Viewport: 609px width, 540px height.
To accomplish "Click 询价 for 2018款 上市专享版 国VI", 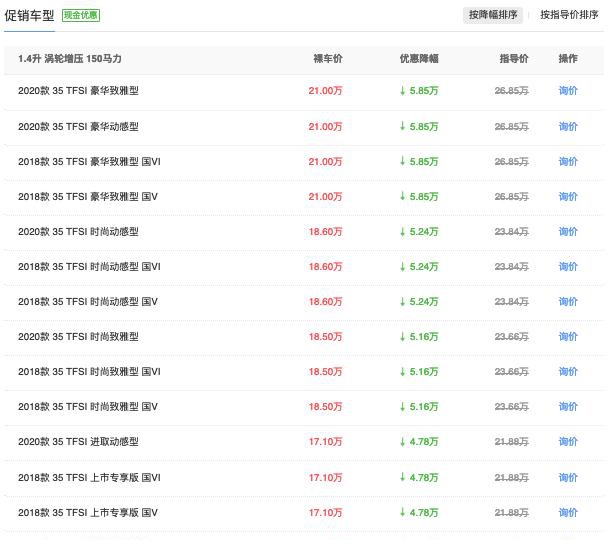I will 568,477.
